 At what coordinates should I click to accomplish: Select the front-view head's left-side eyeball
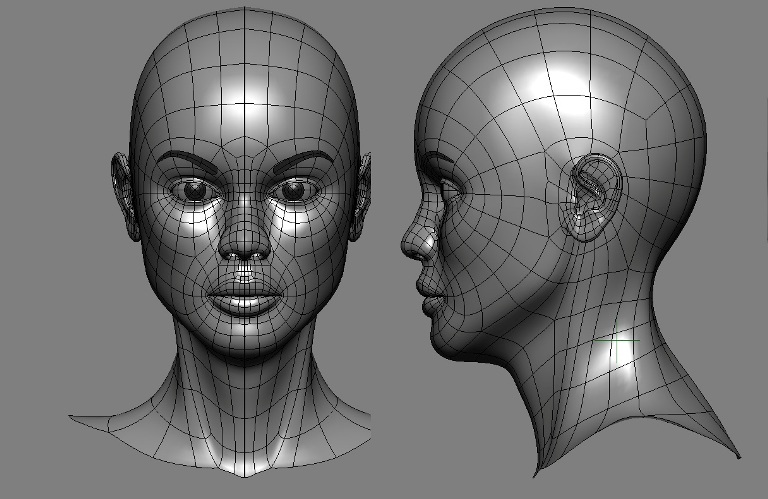coord(190,189)
